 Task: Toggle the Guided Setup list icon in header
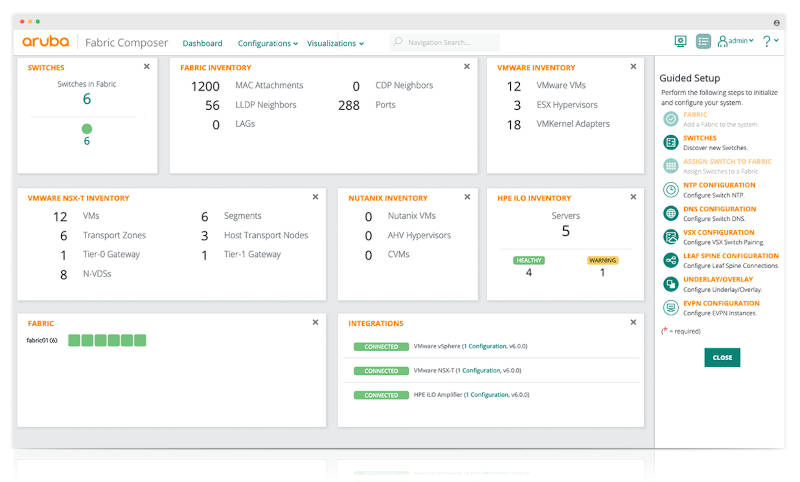pos(703,42)
